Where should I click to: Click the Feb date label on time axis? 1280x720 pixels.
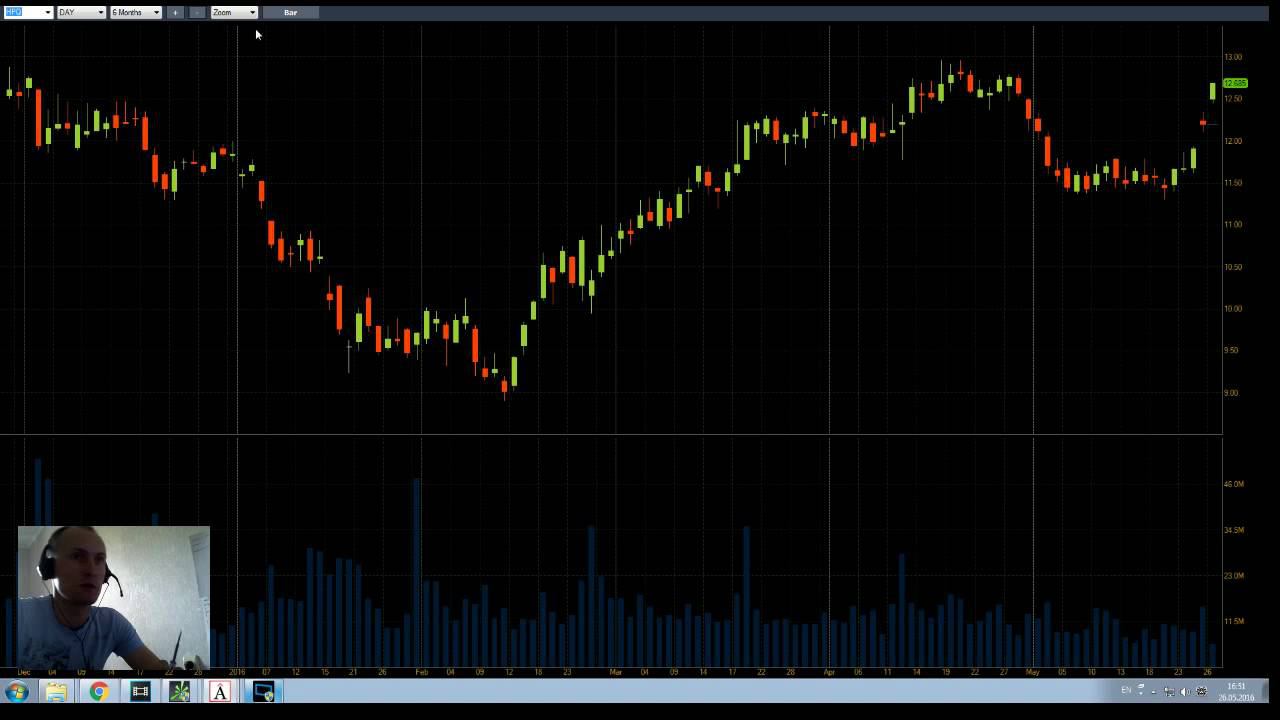[421, 672]
